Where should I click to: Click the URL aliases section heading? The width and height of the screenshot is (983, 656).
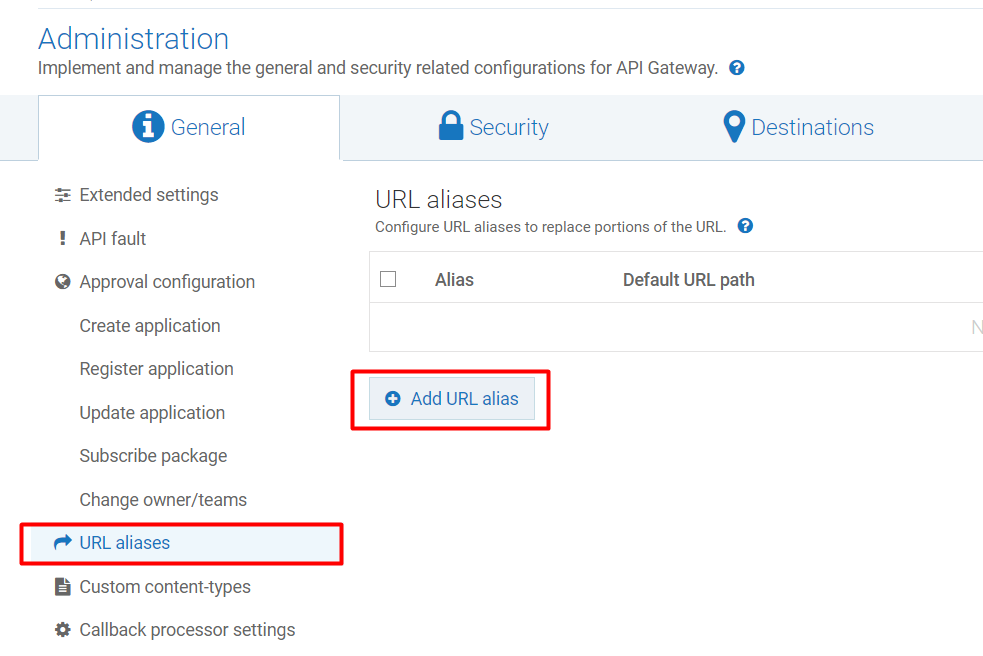pos(438,199)
